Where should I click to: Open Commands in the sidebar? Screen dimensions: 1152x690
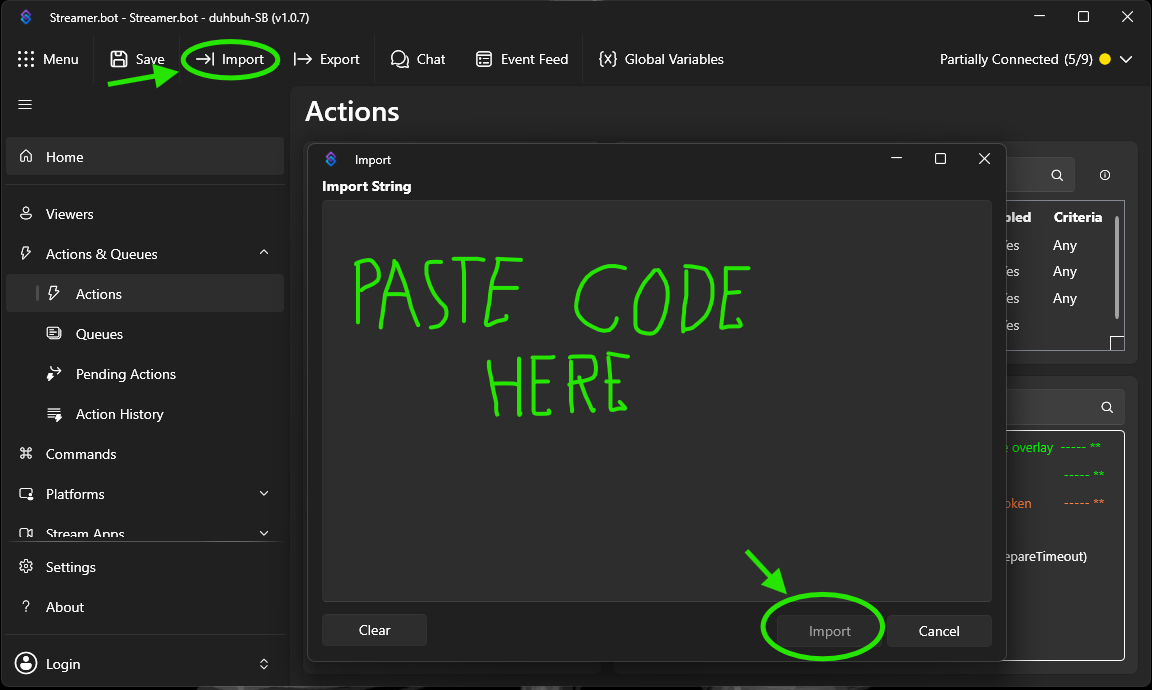(145, 454)
